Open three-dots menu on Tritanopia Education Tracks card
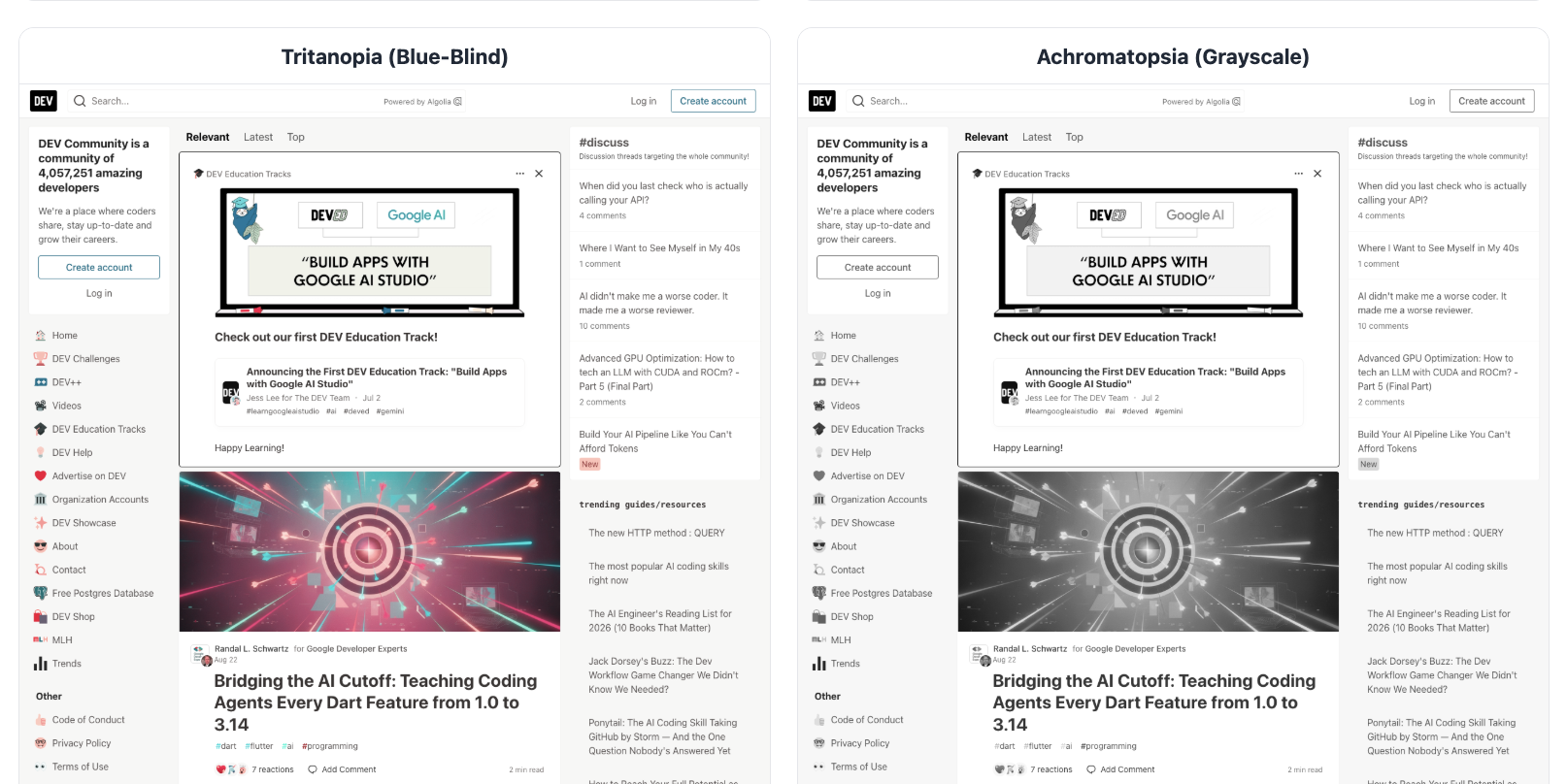Image resolution: width=1567 pixels, height=784 pixels. (x=520, y=174)
